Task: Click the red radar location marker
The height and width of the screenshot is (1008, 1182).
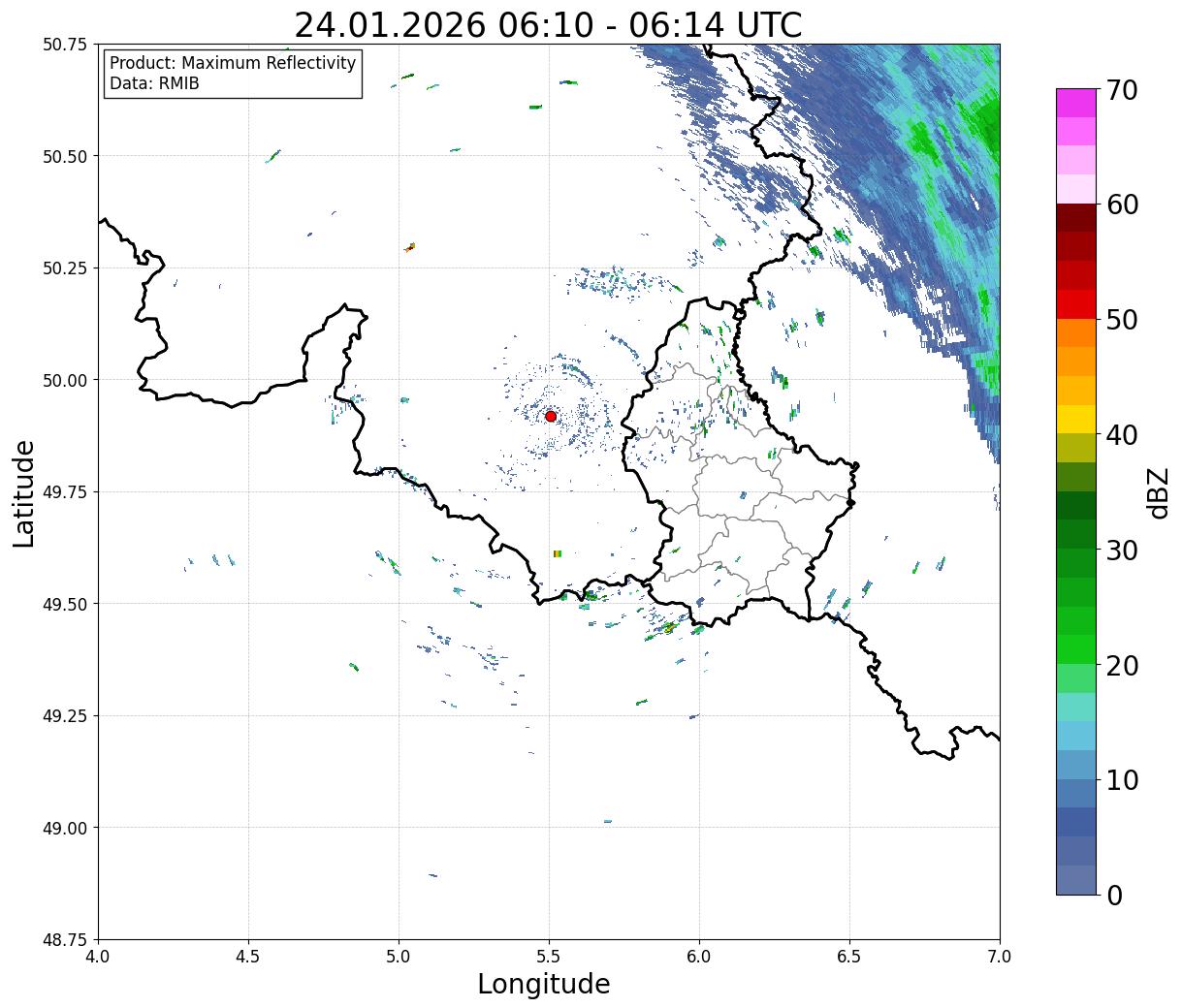Action: (x=551, y=416)
